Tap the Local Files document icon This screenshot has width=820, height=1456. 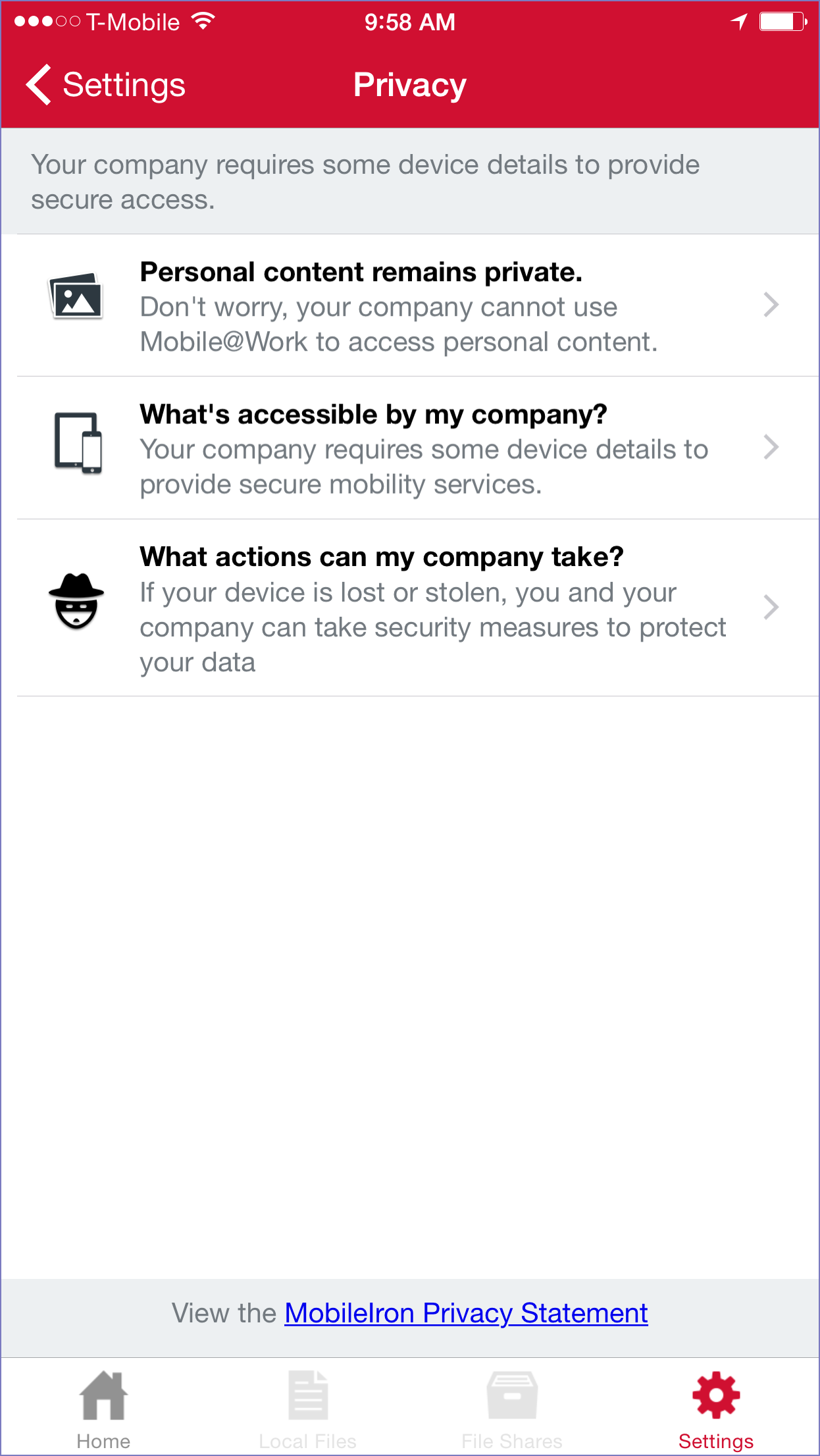click(308, 1395)
